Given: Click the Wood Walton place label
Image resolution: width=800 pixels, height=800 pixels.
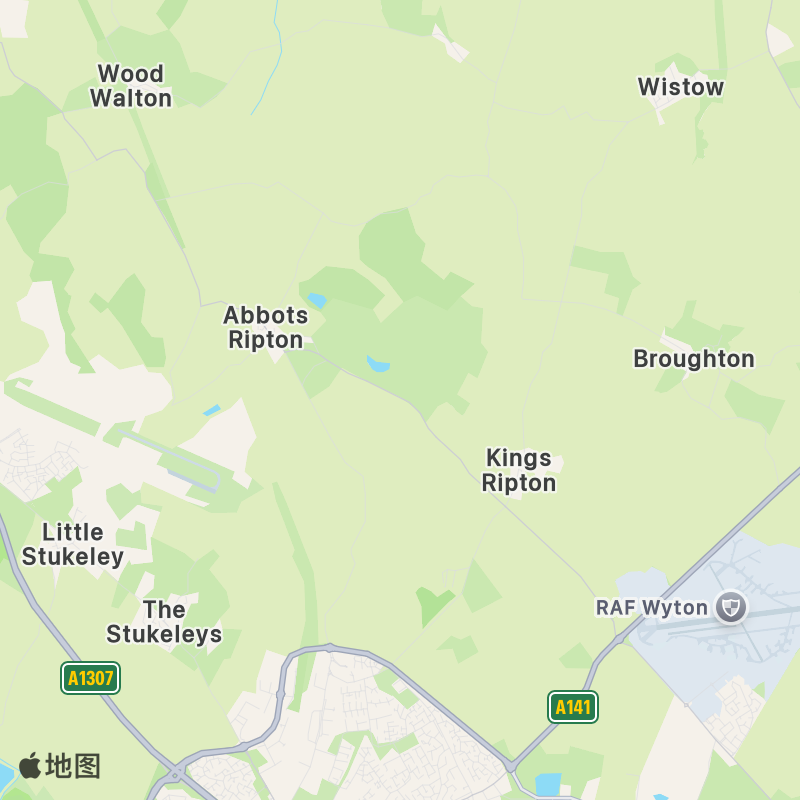Looking at the screenshot, I should [131, 86].
